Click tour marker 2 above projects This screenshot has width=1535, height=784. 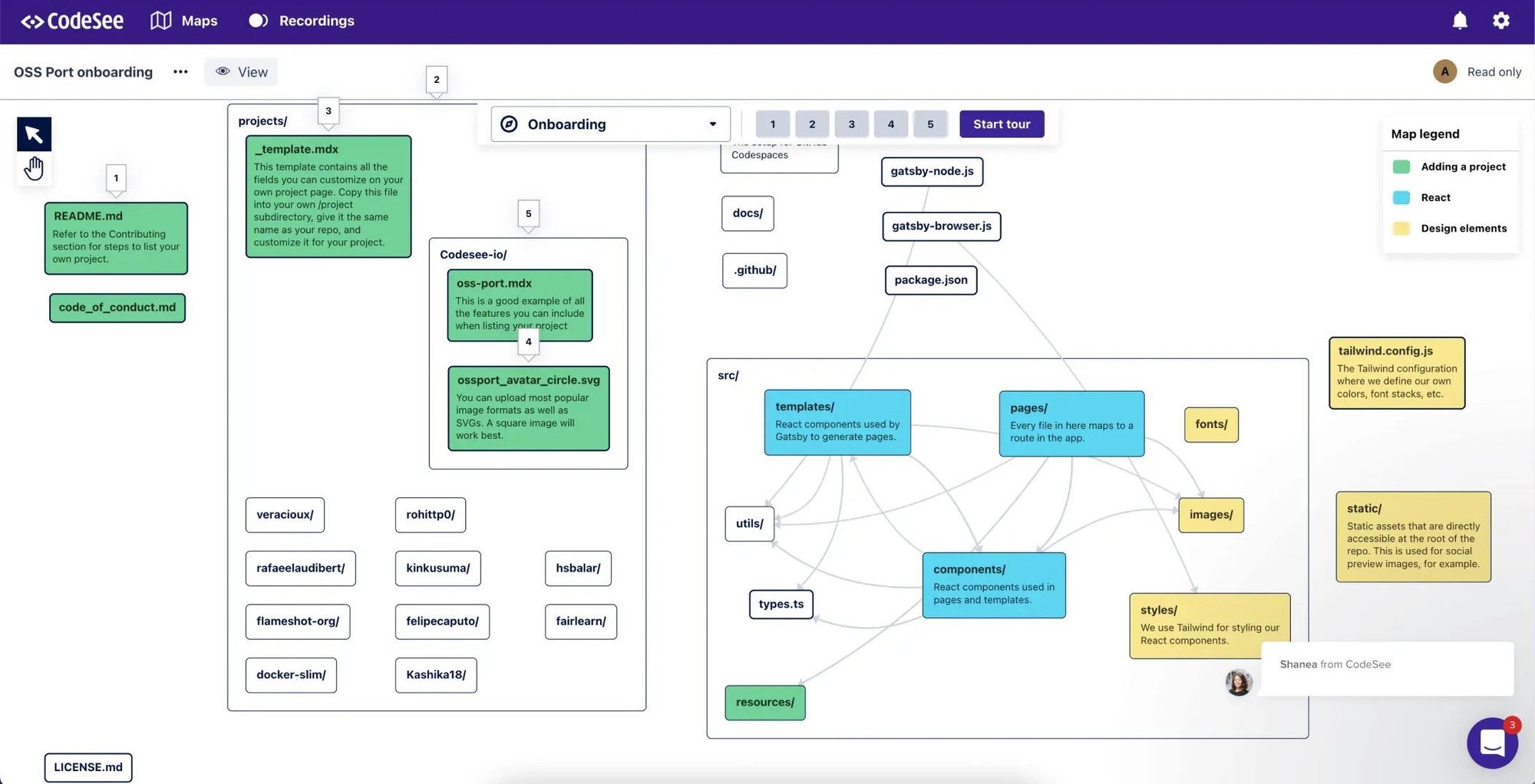436,79
